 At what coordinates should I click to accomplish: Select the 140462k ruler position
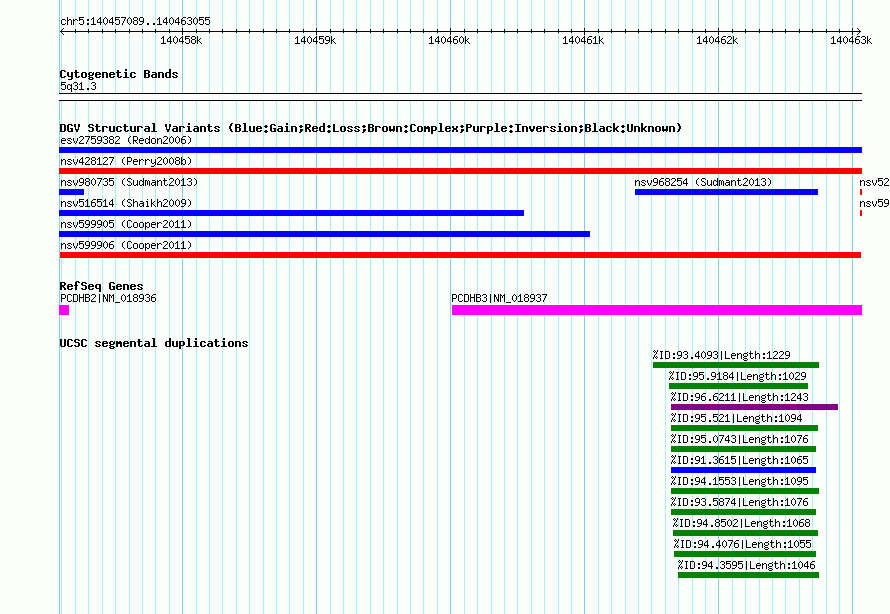pyautogui.click(x=717, y=40)
